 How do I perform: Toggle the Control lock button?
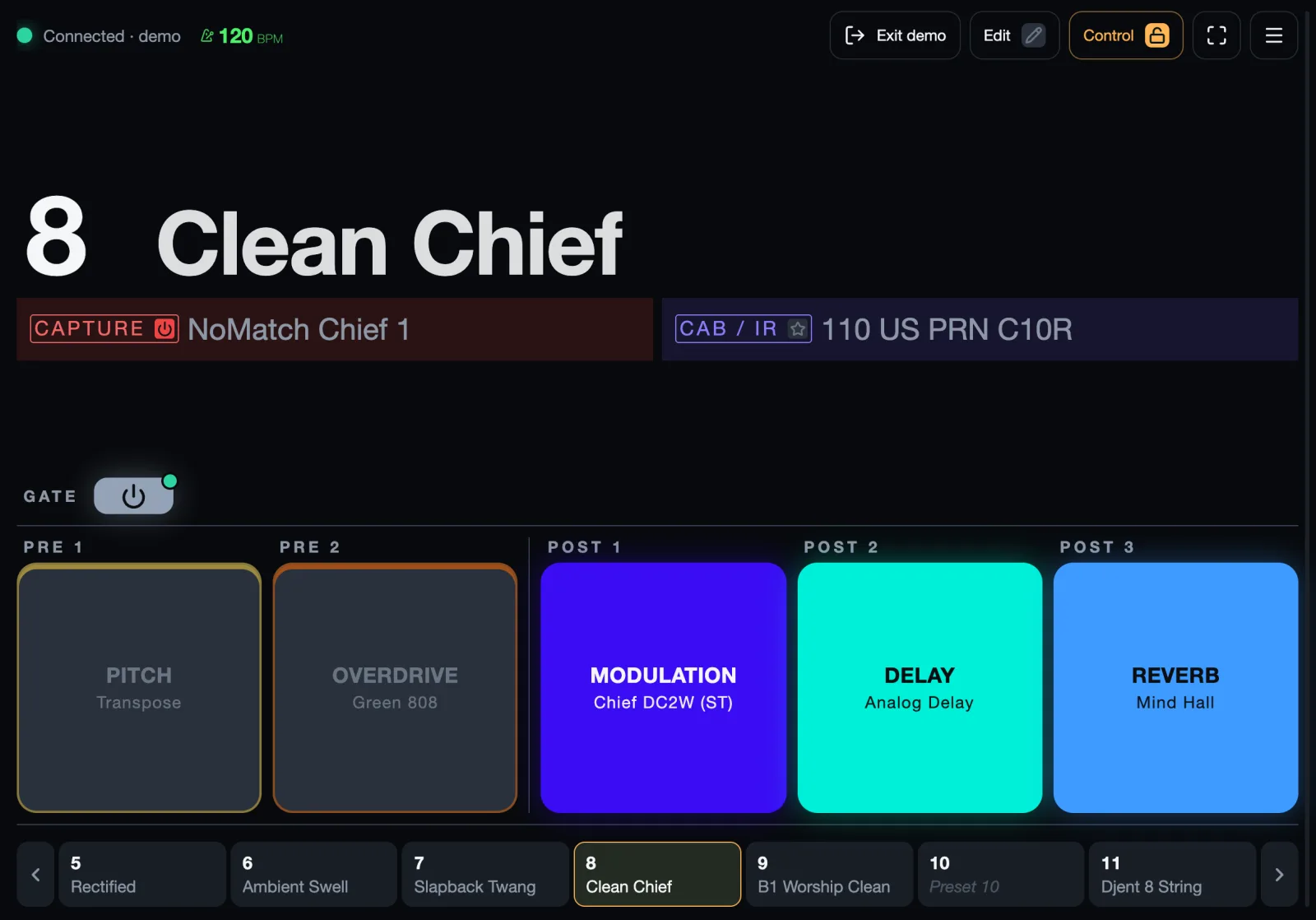click(1125, 35)
